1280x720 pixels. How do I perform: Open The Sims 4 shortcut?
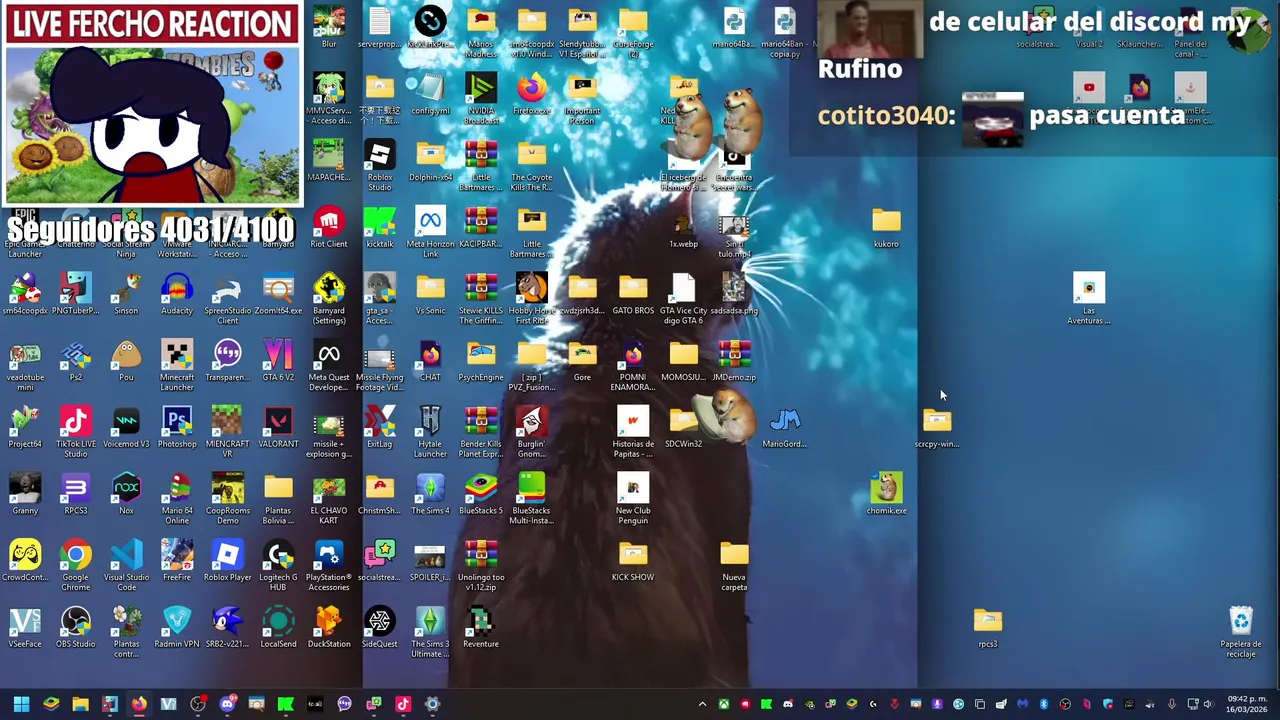[430, 496]
